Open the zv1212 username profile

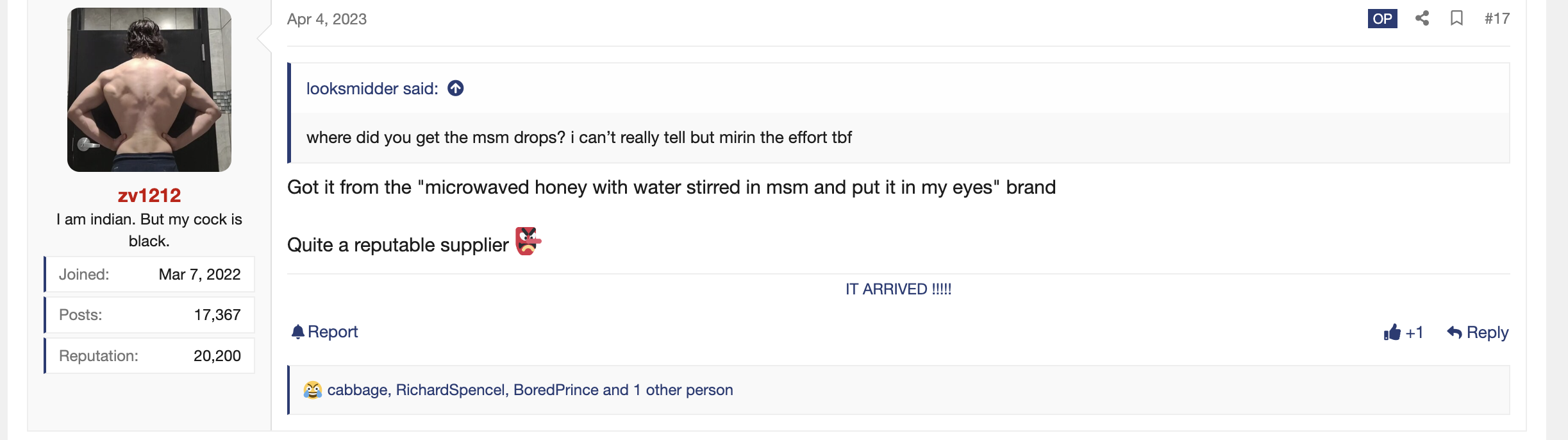click(x=149, y=195)
